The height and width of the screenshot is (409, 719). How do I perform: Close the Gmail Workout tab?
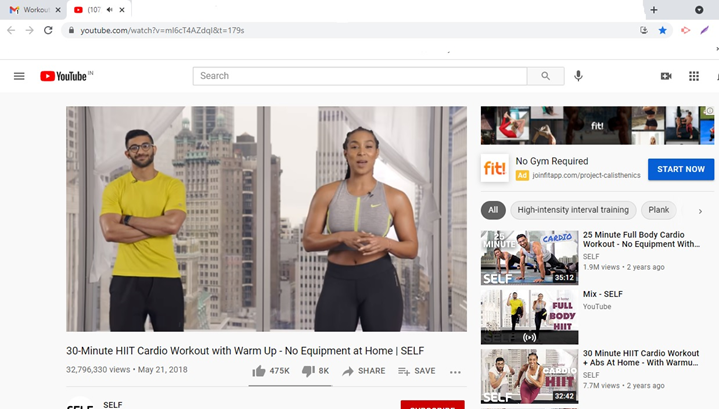[x=58, y=10]
